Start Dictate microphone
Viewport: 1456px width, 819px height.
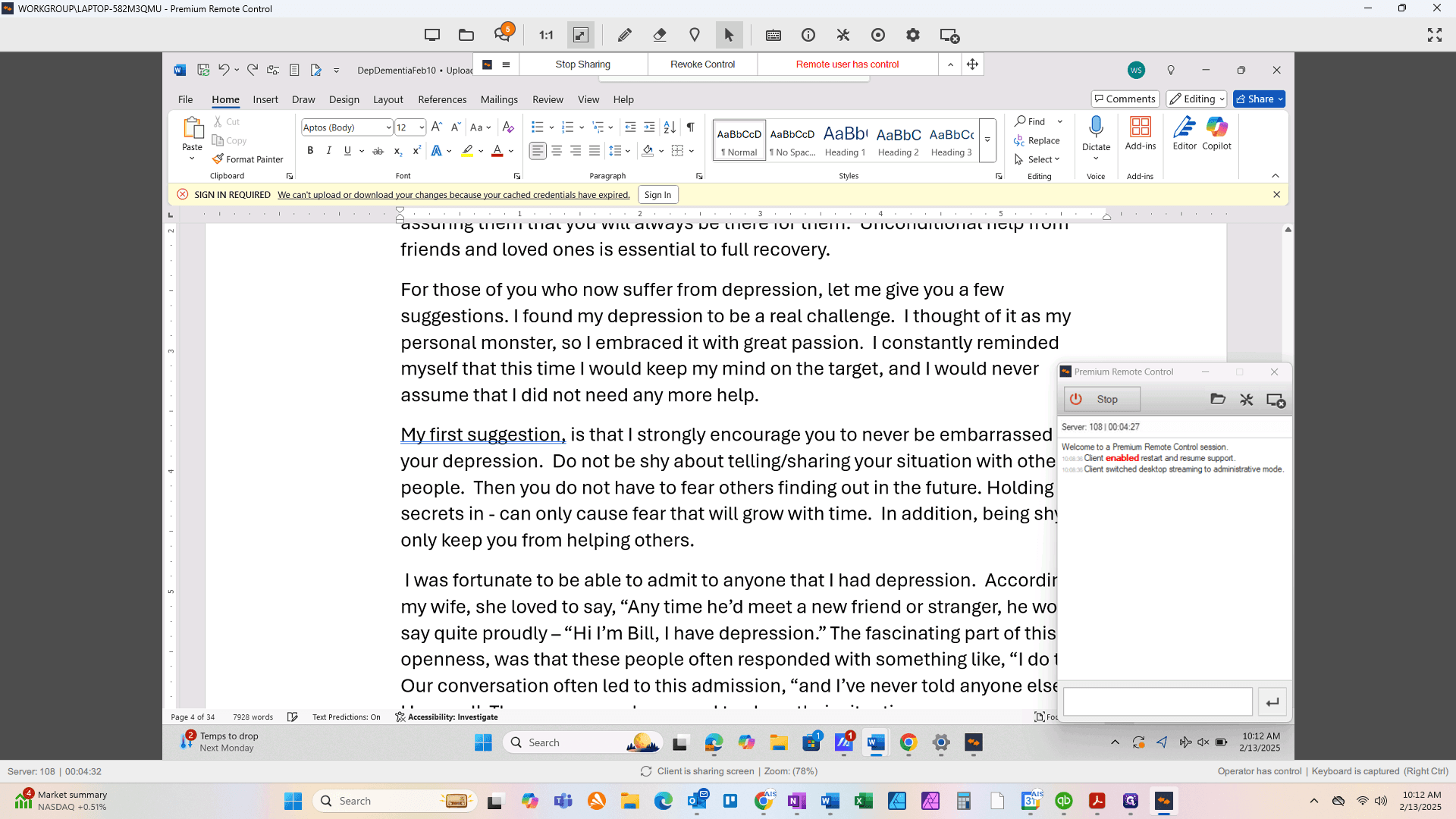point(1096,127)
